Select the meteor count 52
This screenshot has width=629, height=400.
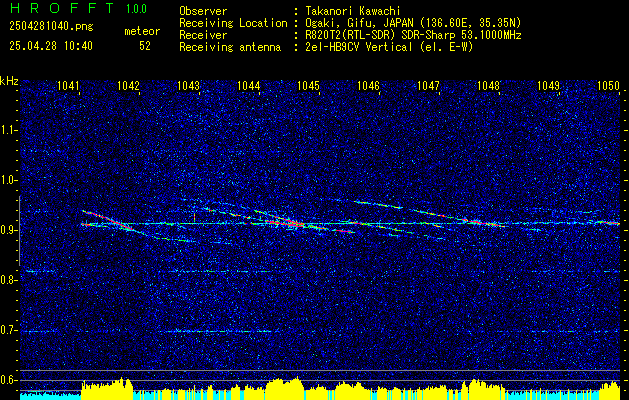(x=145, y=46)
